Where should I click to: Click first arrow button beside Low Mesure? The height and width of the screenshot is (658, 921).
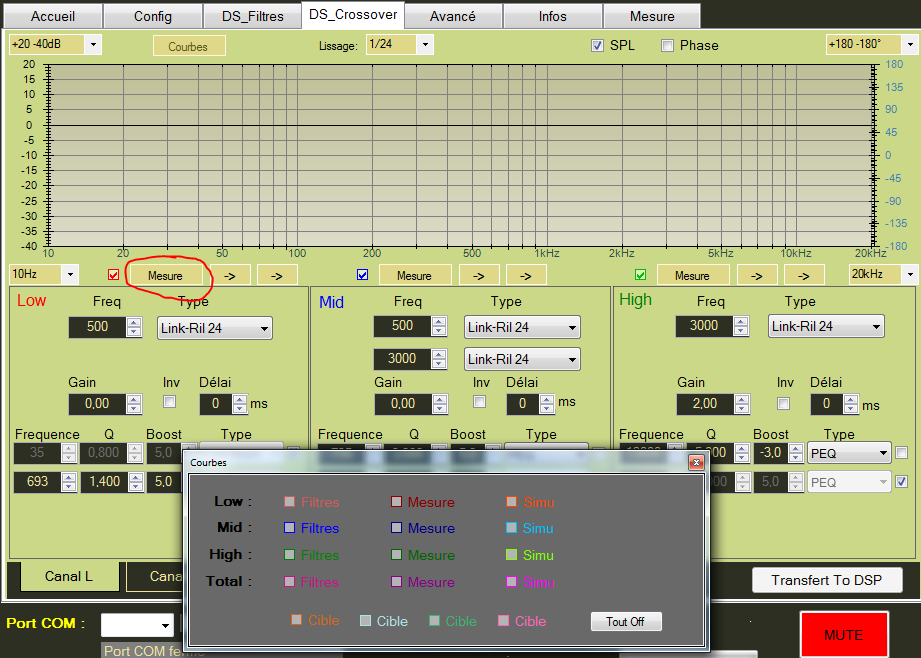tap(229, 275)
